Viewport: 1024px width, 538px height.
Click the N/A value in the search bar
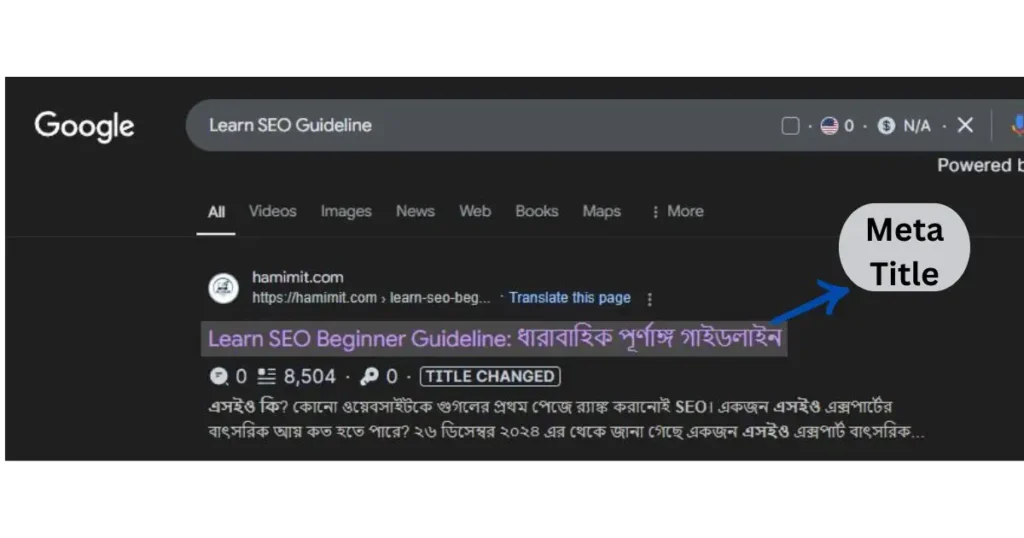pos(917,125)
